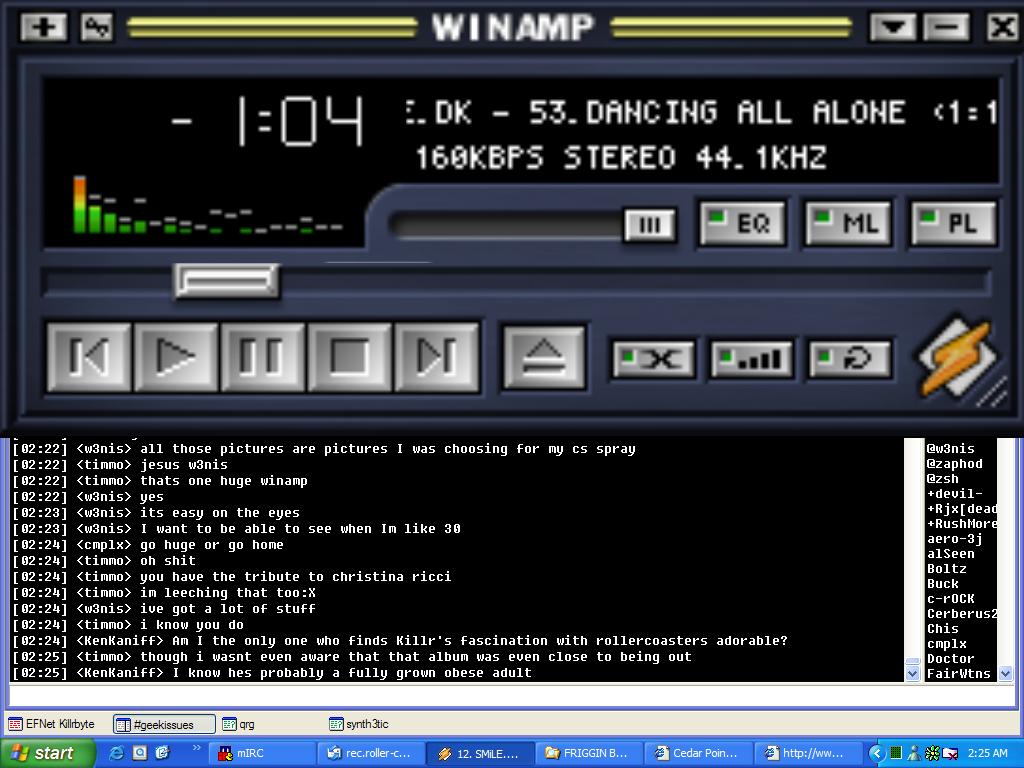Switch to rec.roller-c... taskbar button
The height and width of the screenshot is (768, 1024).
pyautogui.click(x=371, y=754)
